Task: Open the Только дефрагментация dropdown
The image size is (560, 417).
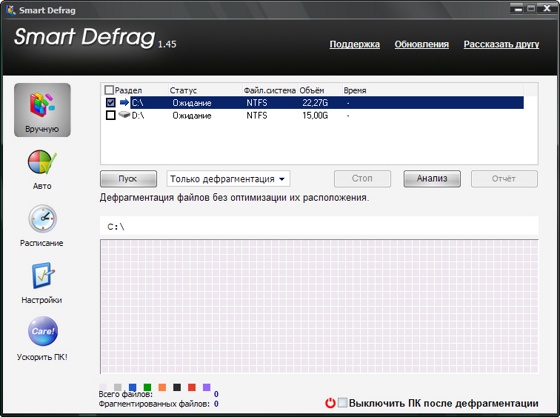Action: click(228, 179)
